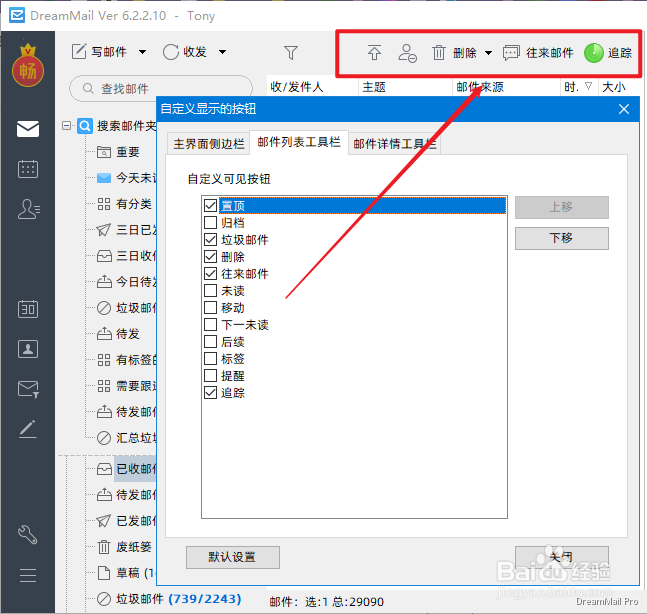Click the trash delete icon 删除
The image size is (647, 614).
439,53
